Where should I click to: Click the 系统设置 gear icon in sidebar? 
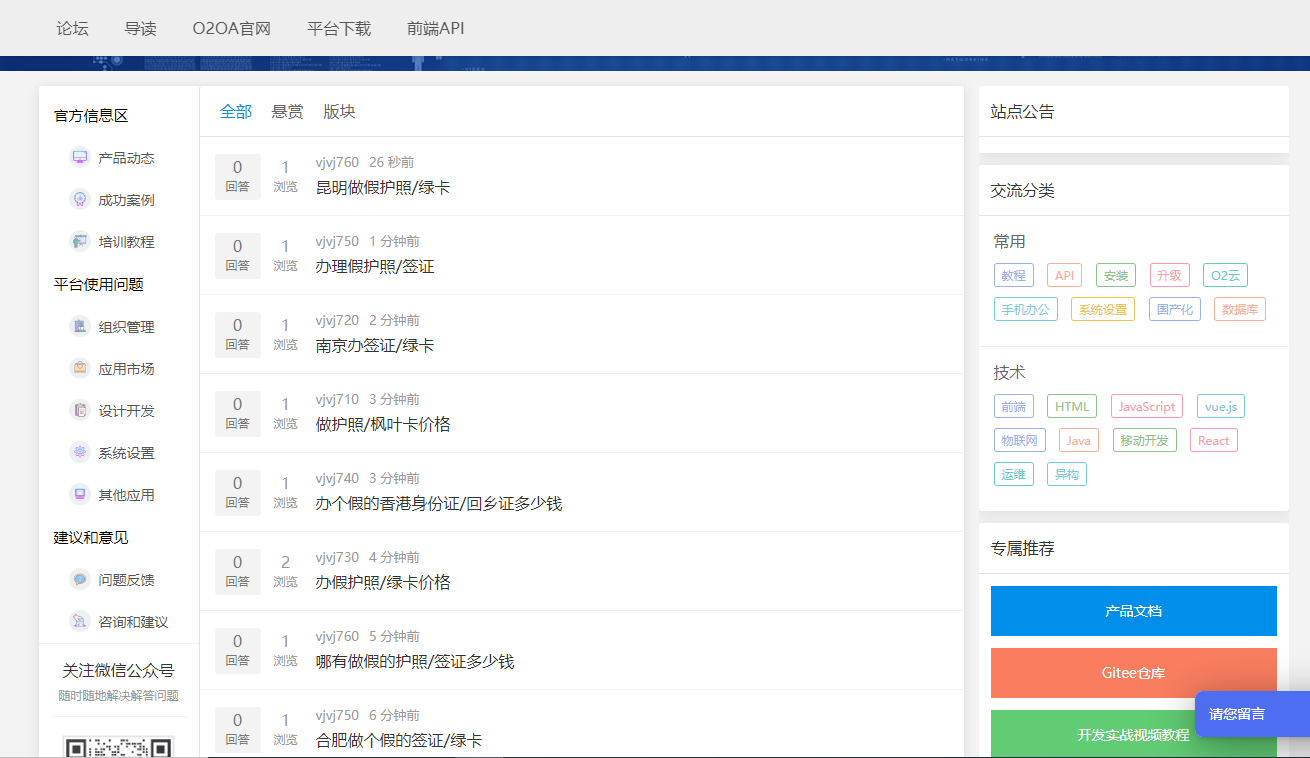[x=80, y=453]
